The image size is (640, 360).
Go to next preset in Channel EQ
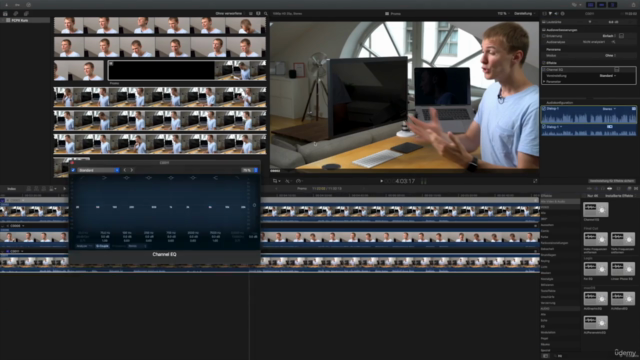click(x=131, y=170)
